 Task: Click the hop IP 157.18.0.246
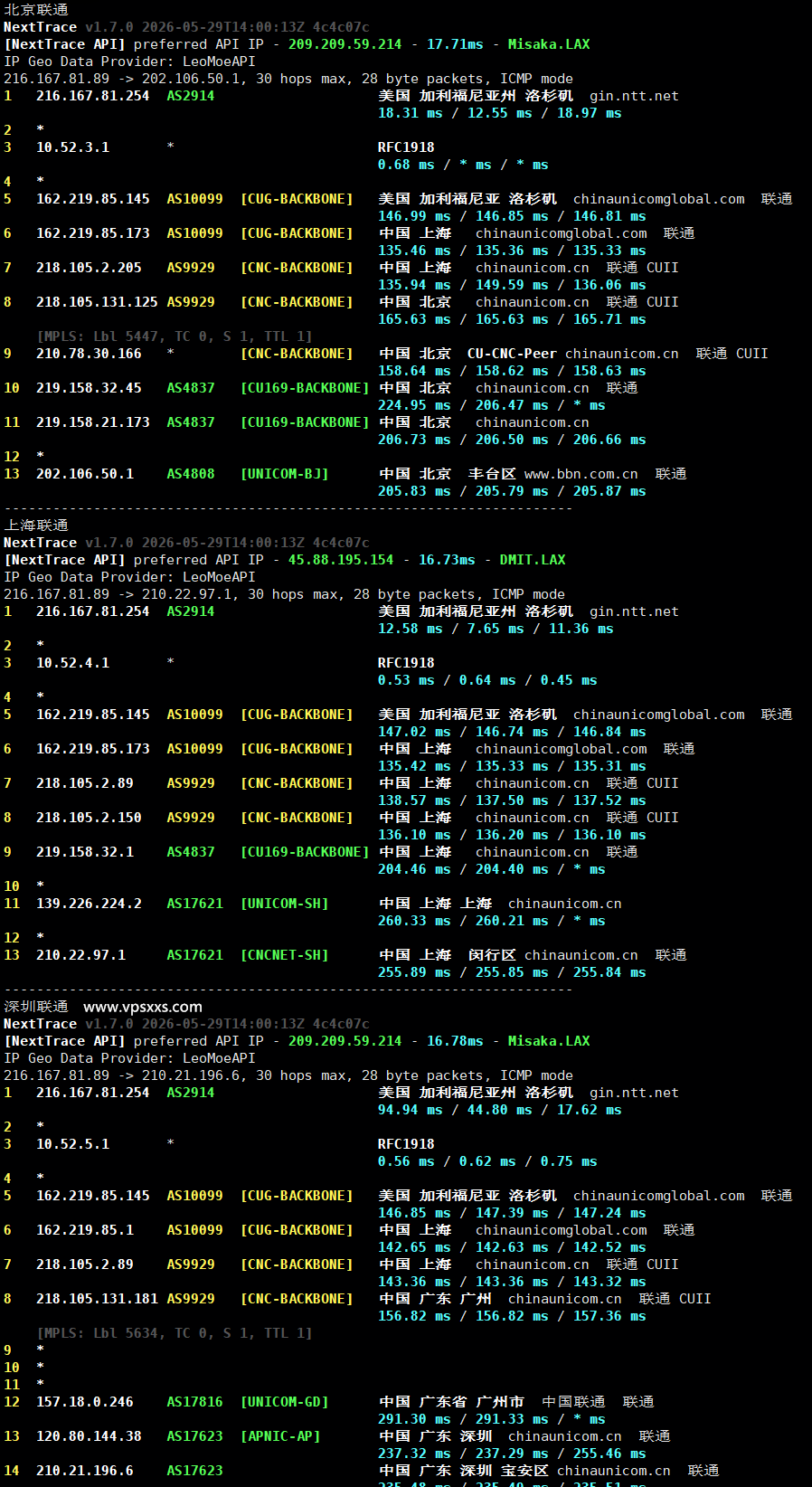(85, 1402)
